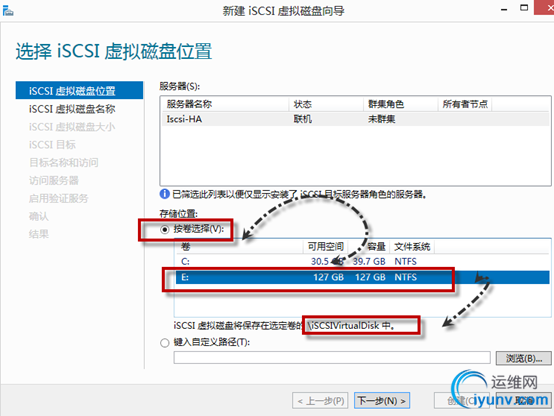Open the iSCSI 目标 wizard step
The height and width of the screenshot is (416, 554).
(52, 145)
